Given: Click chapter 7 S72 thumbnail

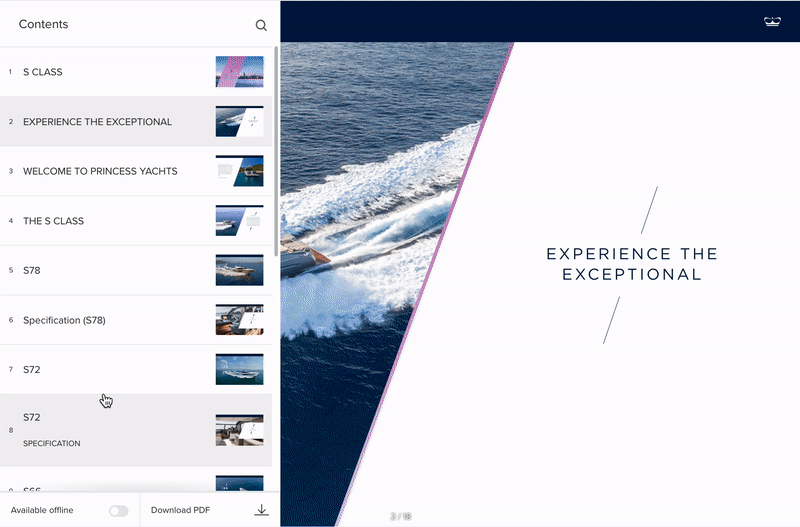Looking at the screenshot, I should (x=239, y=369).
